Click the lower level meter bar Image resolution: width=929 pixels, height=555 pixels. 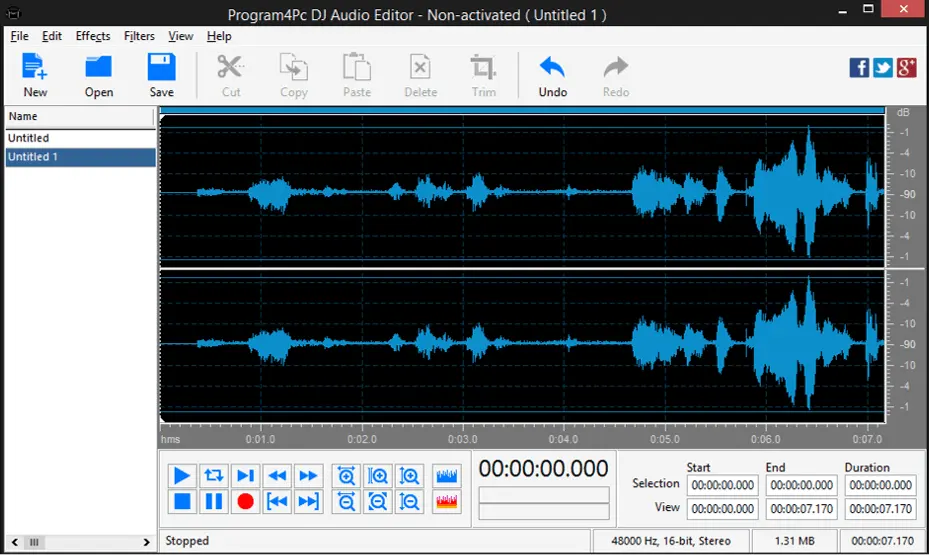coord(543,511)
